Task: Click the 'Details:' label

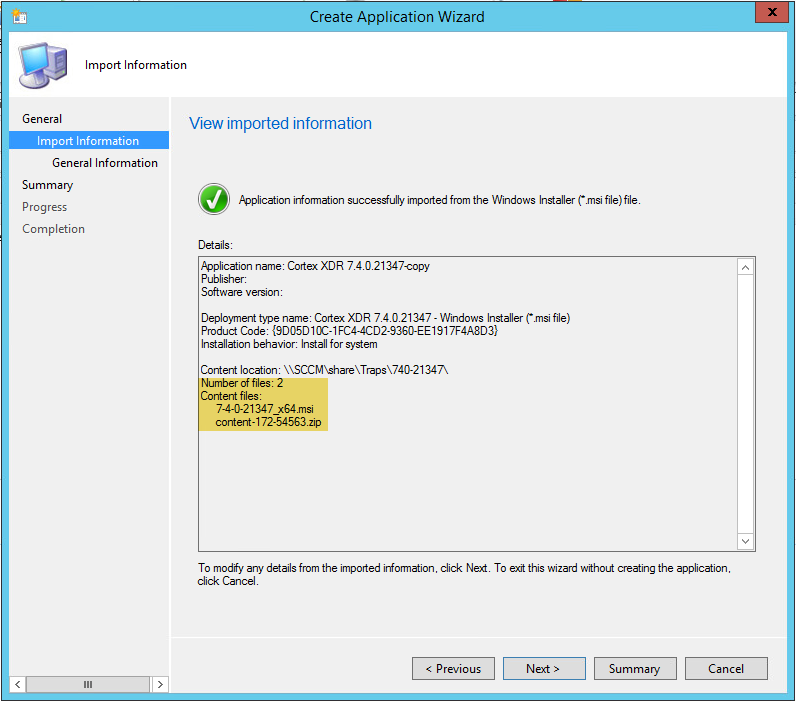Action: 215,245
